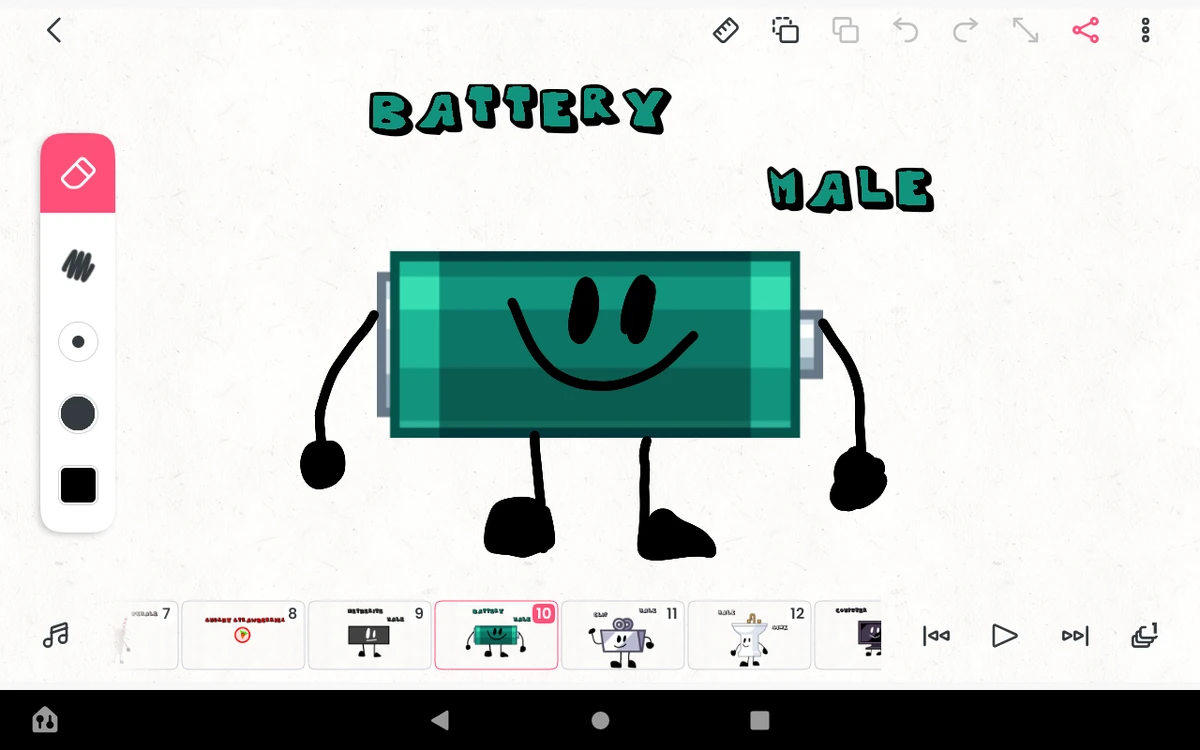Jump to the first frame

935,635
